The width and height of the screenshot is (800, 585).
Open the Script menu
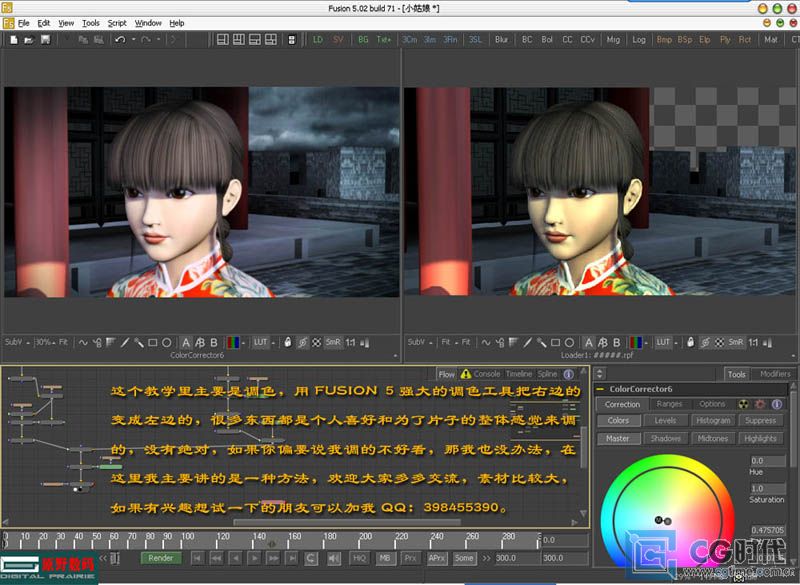coord(117,23)
